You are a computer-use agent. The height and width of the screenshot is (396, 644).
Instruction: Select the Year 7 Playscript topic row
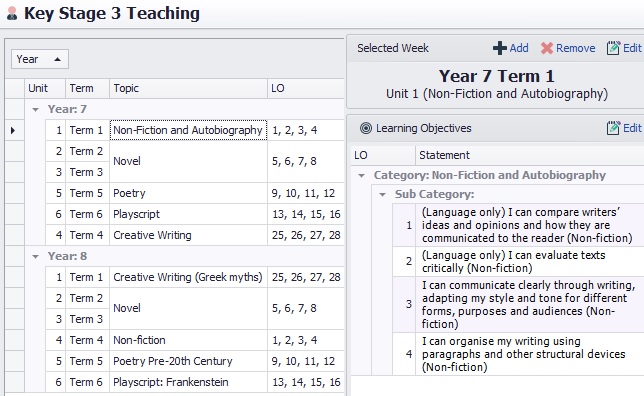[189, 214]
